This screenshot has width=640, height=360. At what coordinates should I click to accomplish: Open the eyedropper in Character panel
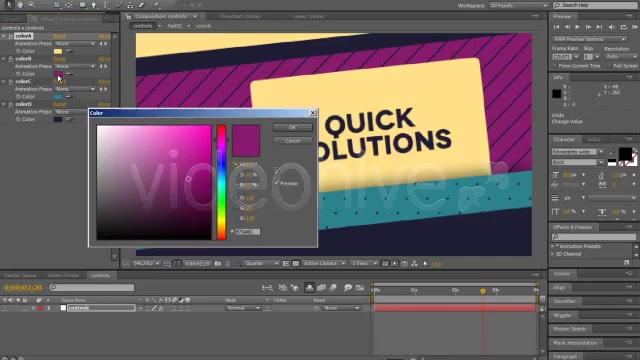coord(612,152)
